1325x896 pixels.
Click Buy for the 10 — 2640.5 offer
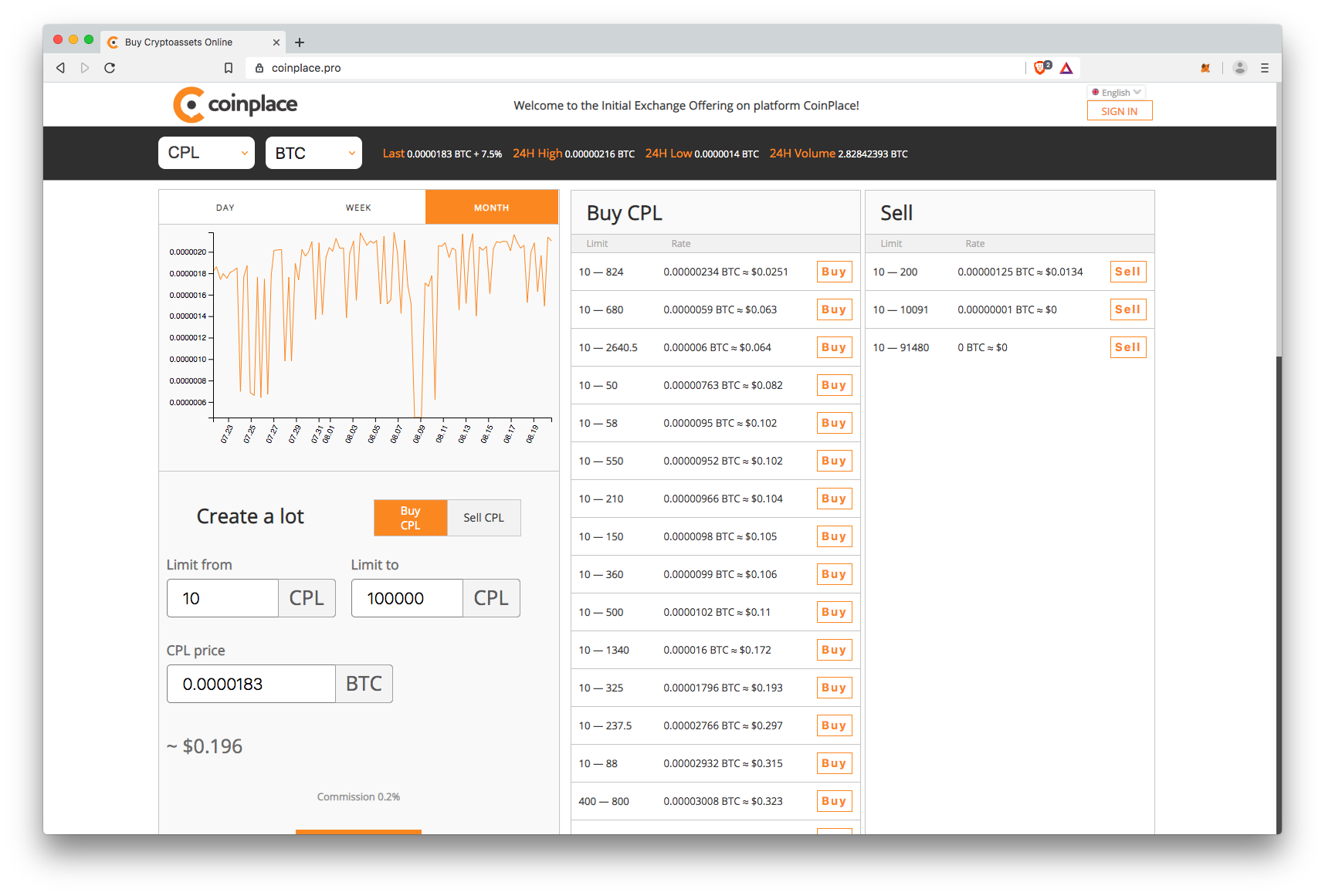click(x=834, y=347)
